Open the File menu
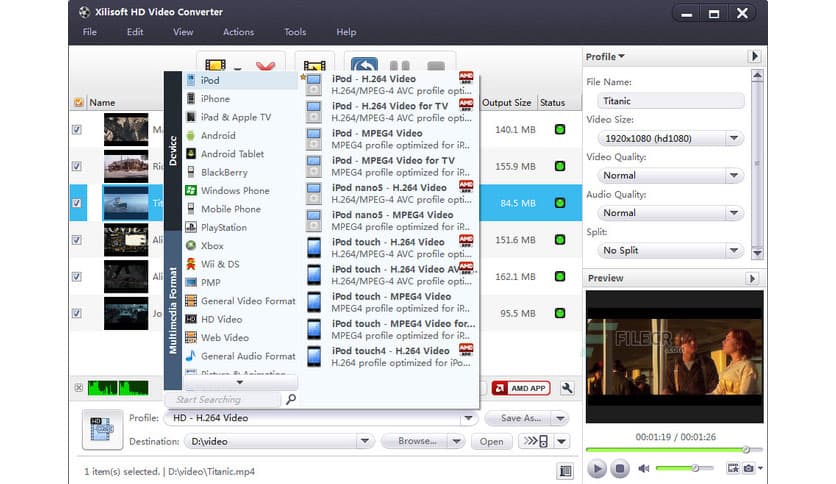Image resolution: width=836 pixels, height=484 pixels. coord(90,32)
